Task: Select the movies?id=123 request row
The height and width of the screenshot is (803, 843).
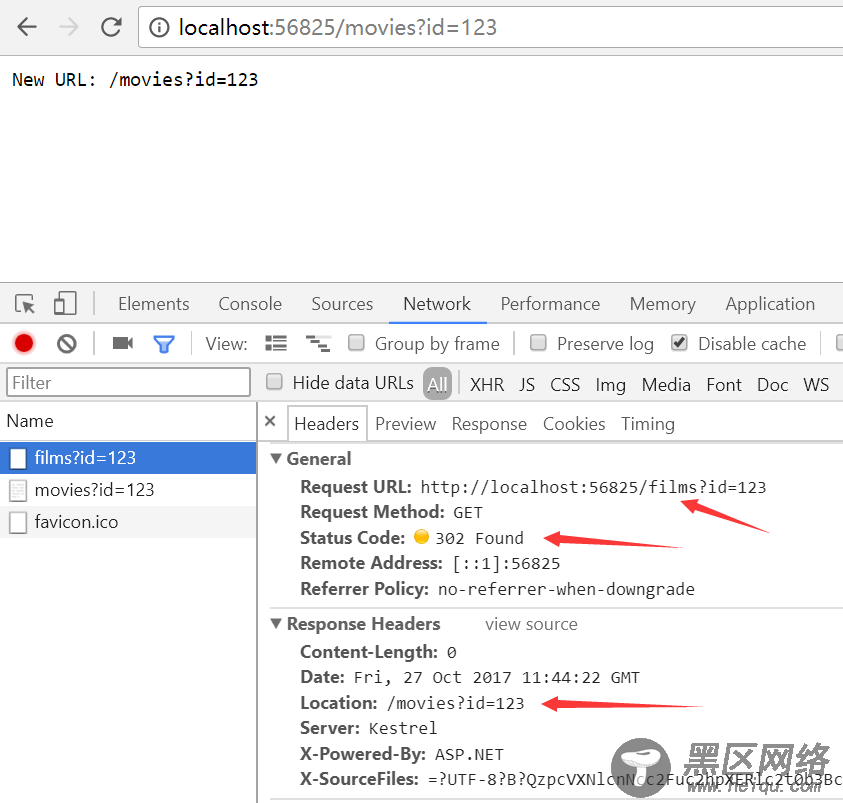Action: click(x=128, y=490)
